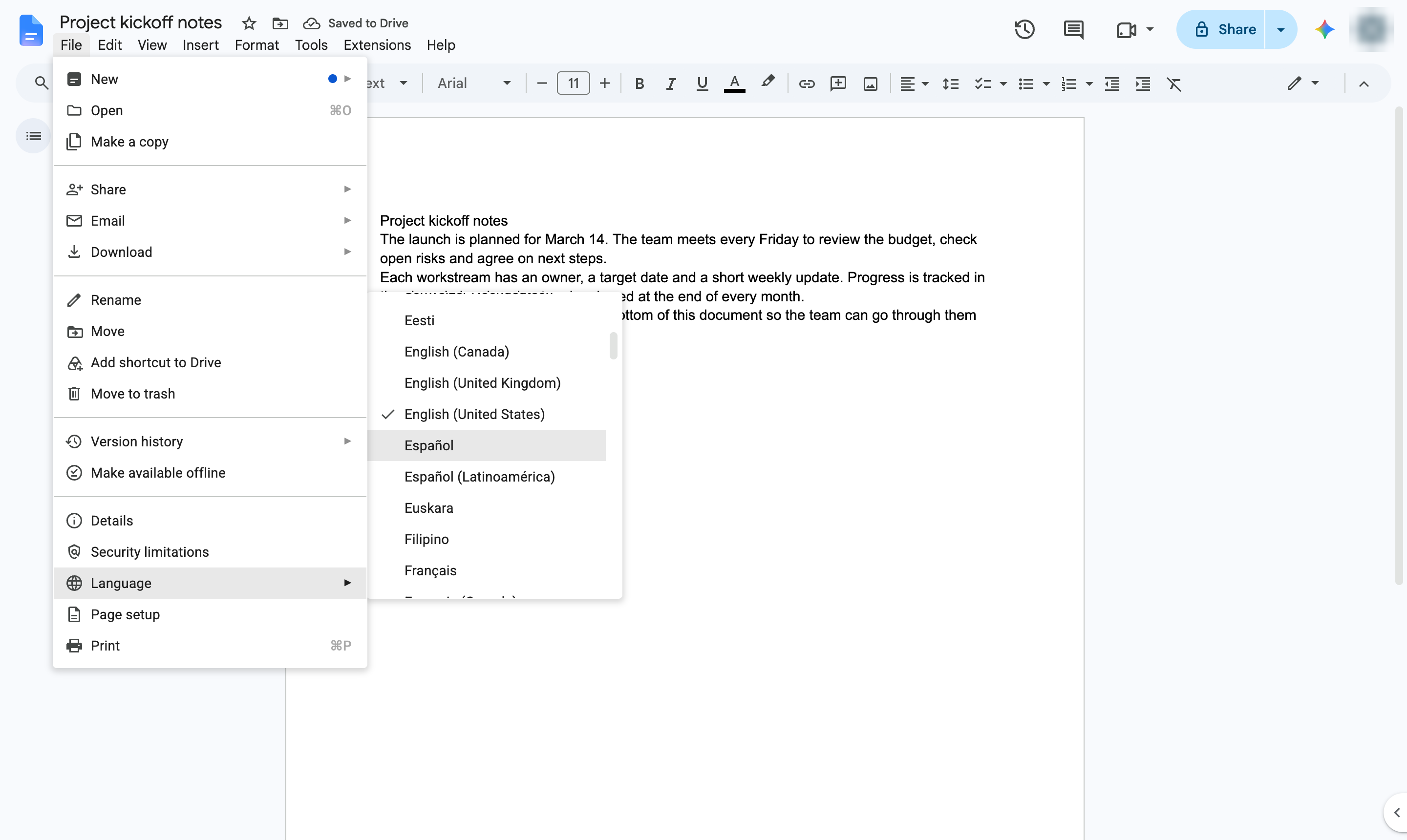This screenshot has height=840, width=1407.
Task: Open the editing mode pencil dropdown
Action: [1302, 83]
